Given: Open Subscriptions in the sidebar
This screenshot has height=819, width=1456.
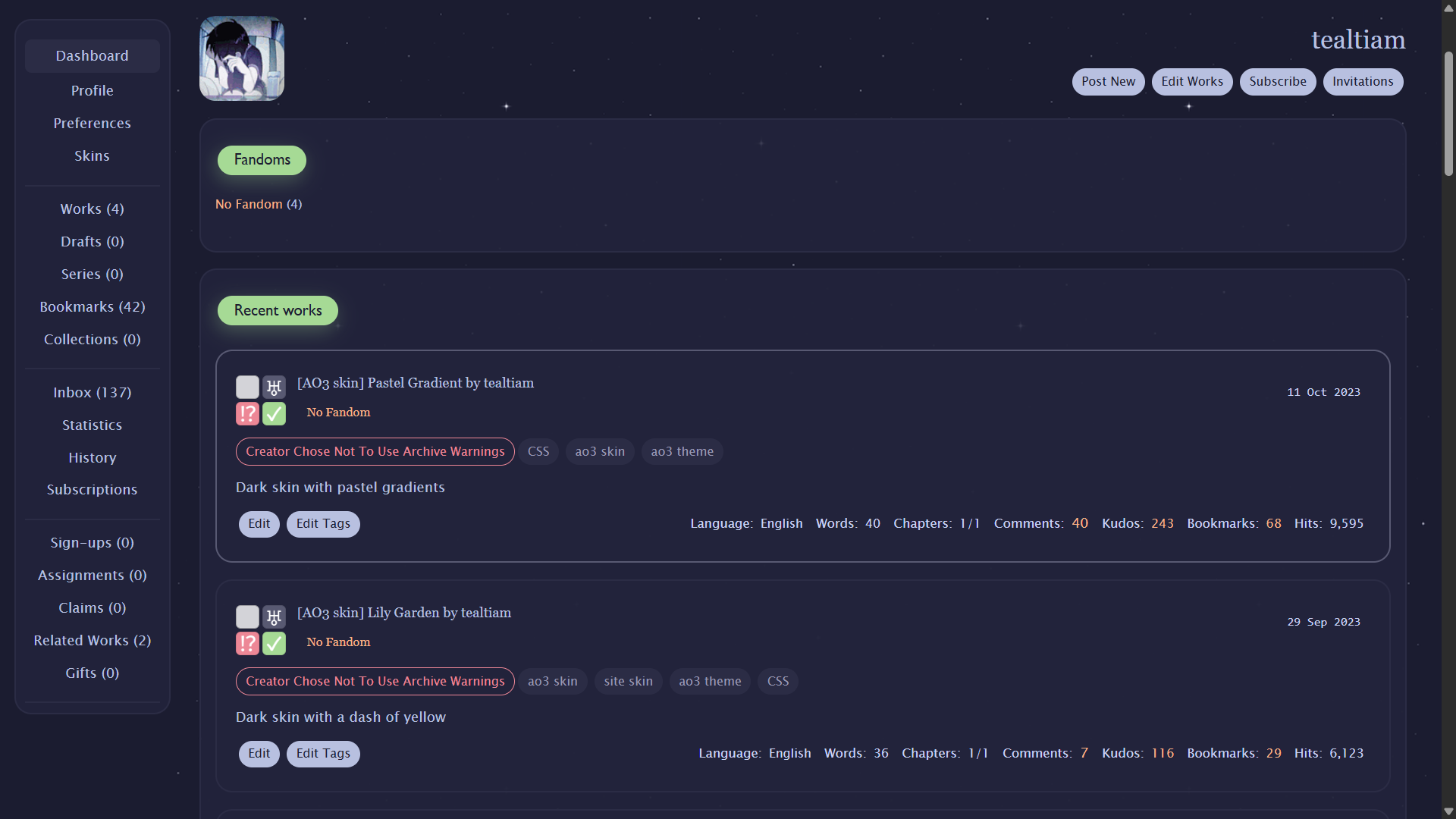Looking at the screenshot, I should pos(92,490).
